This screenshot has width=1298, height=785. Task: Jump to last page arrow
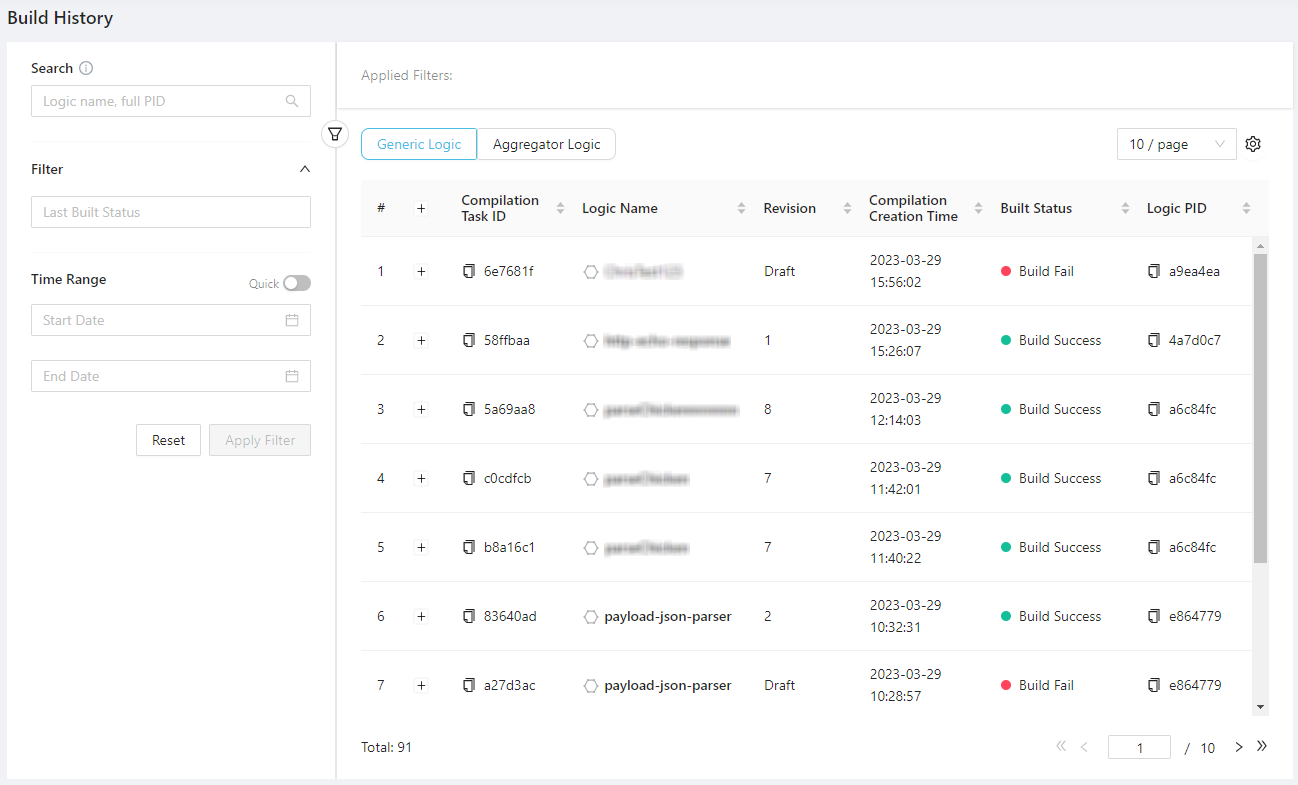click(1262, 746)
